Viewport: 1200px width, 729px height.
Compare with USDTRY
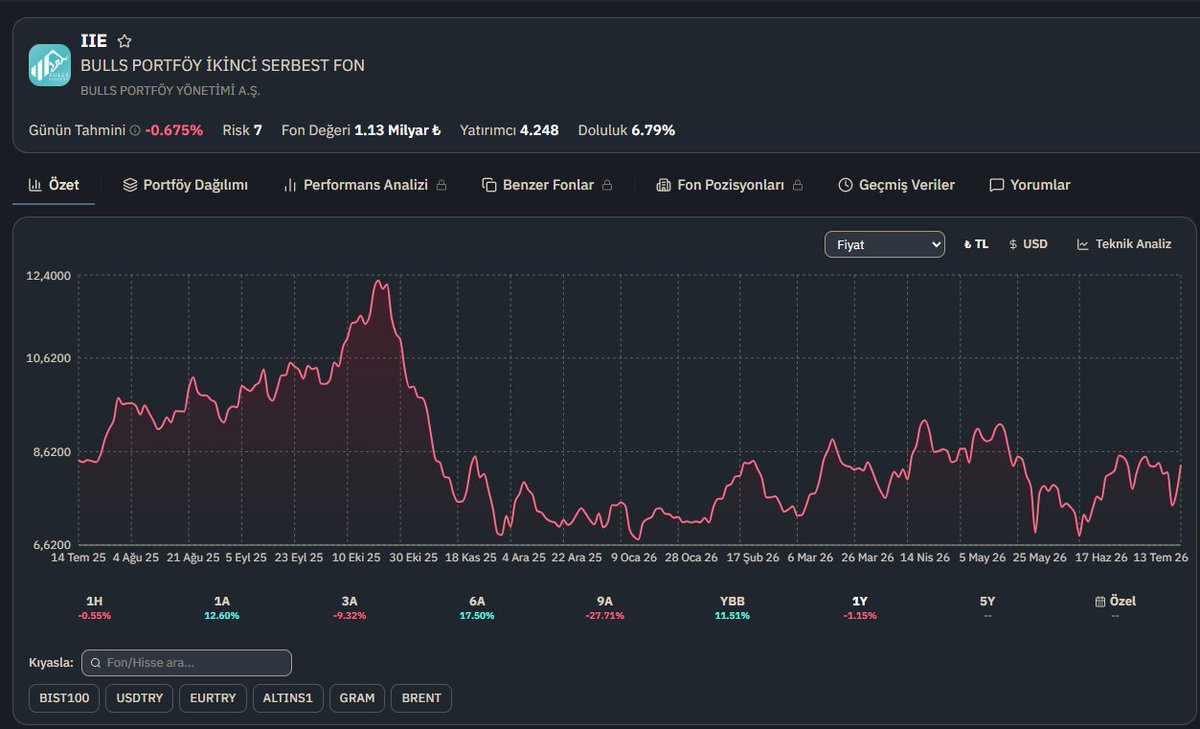140,698
